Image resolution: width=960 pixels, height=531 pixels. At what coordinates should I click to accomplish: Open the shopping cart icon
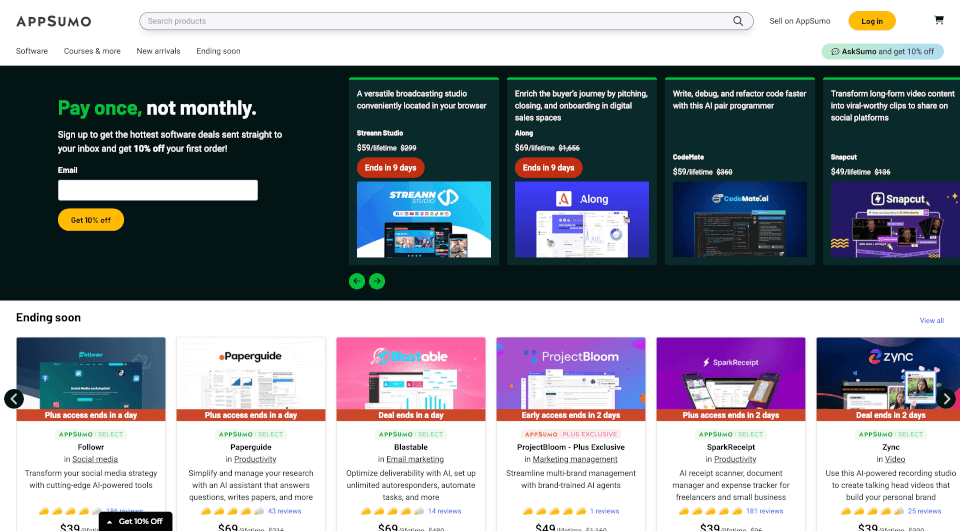[938, 20]
